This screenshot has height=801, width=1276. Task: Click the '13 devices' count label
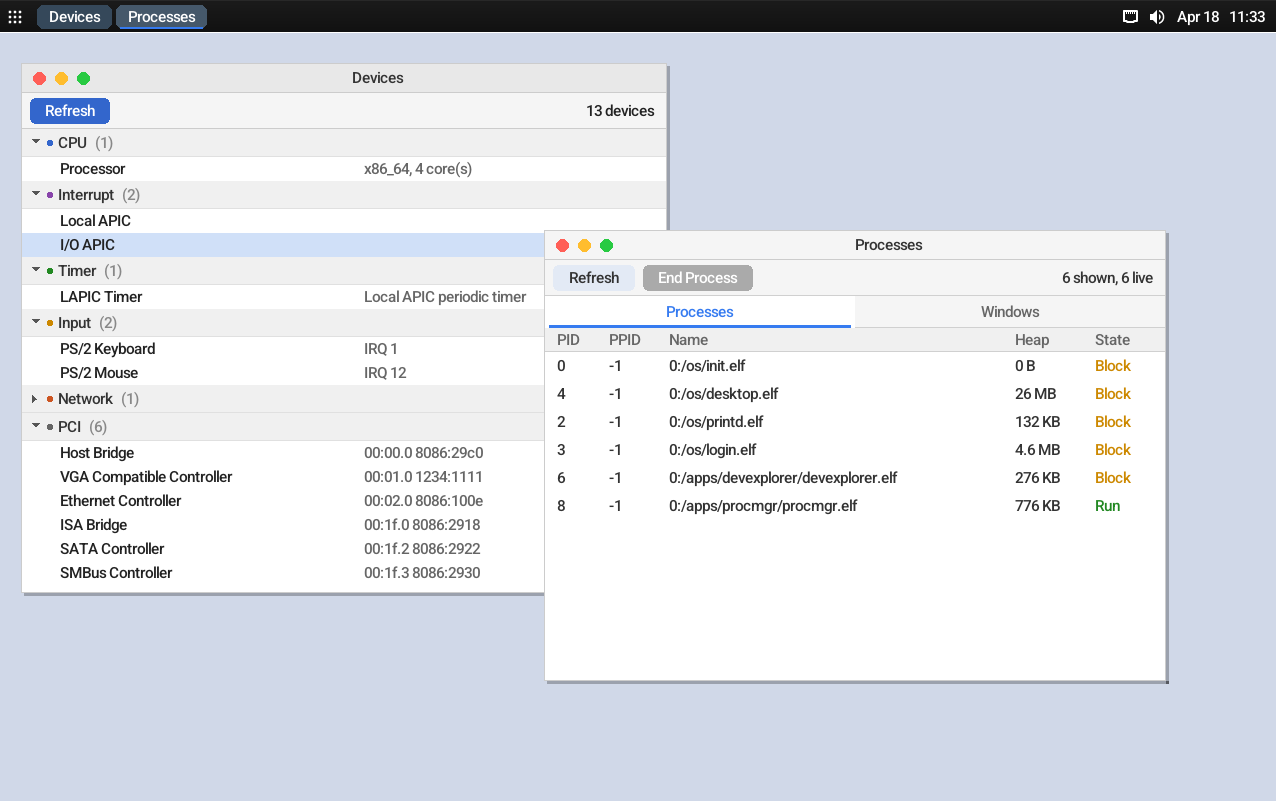point(620,111)
